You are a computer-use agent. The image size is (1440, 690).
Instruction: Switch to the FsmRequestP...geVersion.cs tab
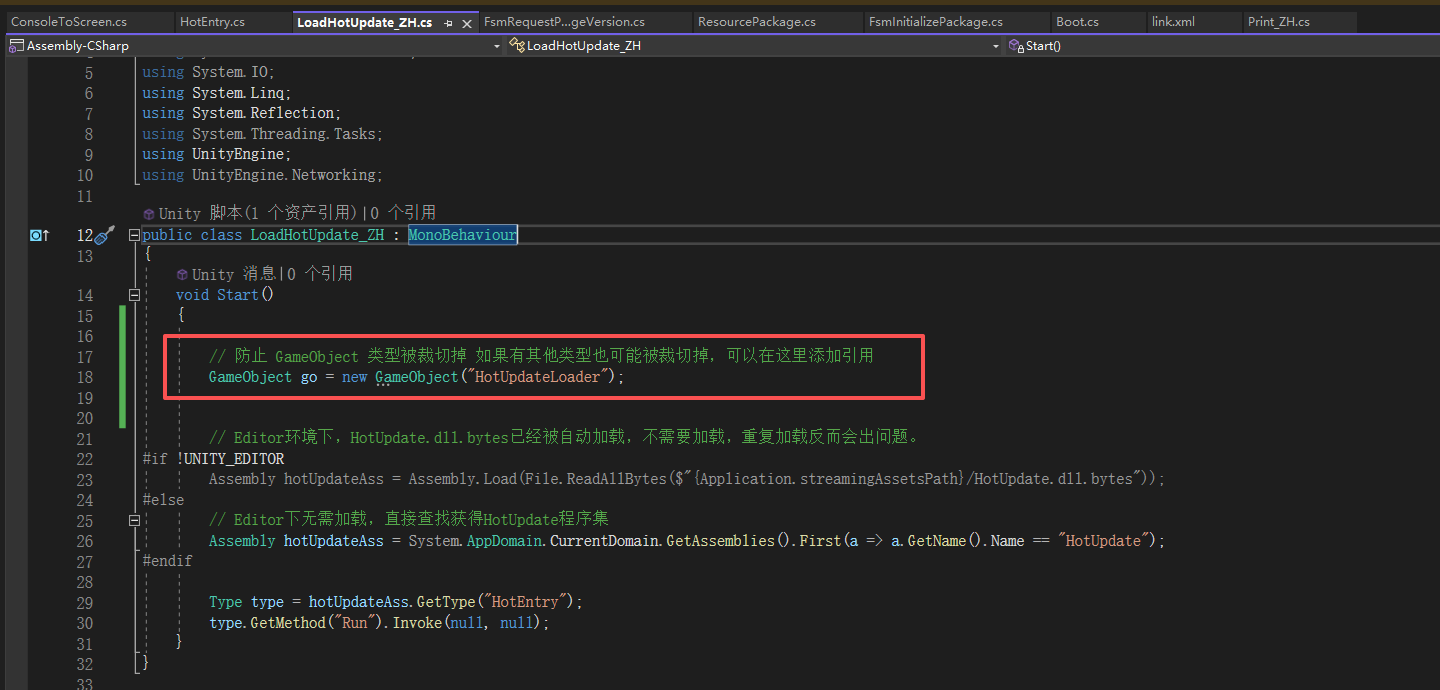564,21
